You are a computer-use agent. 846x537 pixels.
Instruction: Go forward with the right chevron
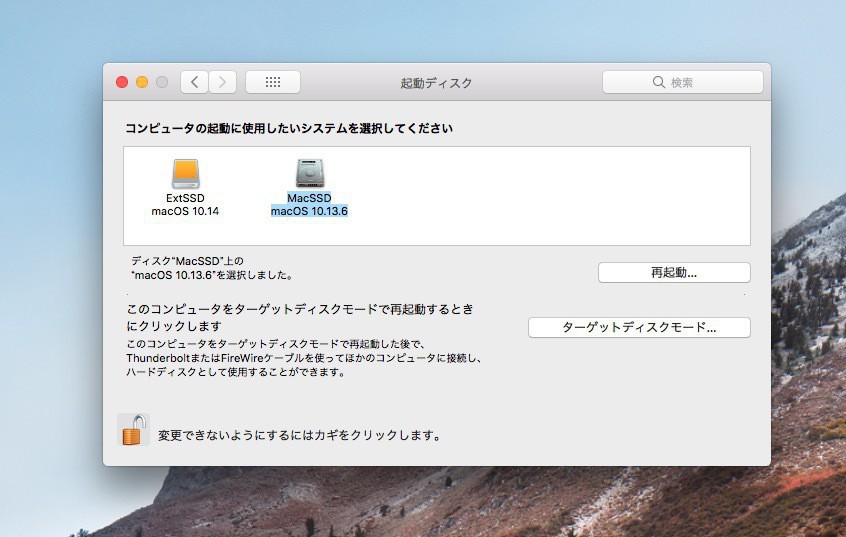click(x=222, y=83)
